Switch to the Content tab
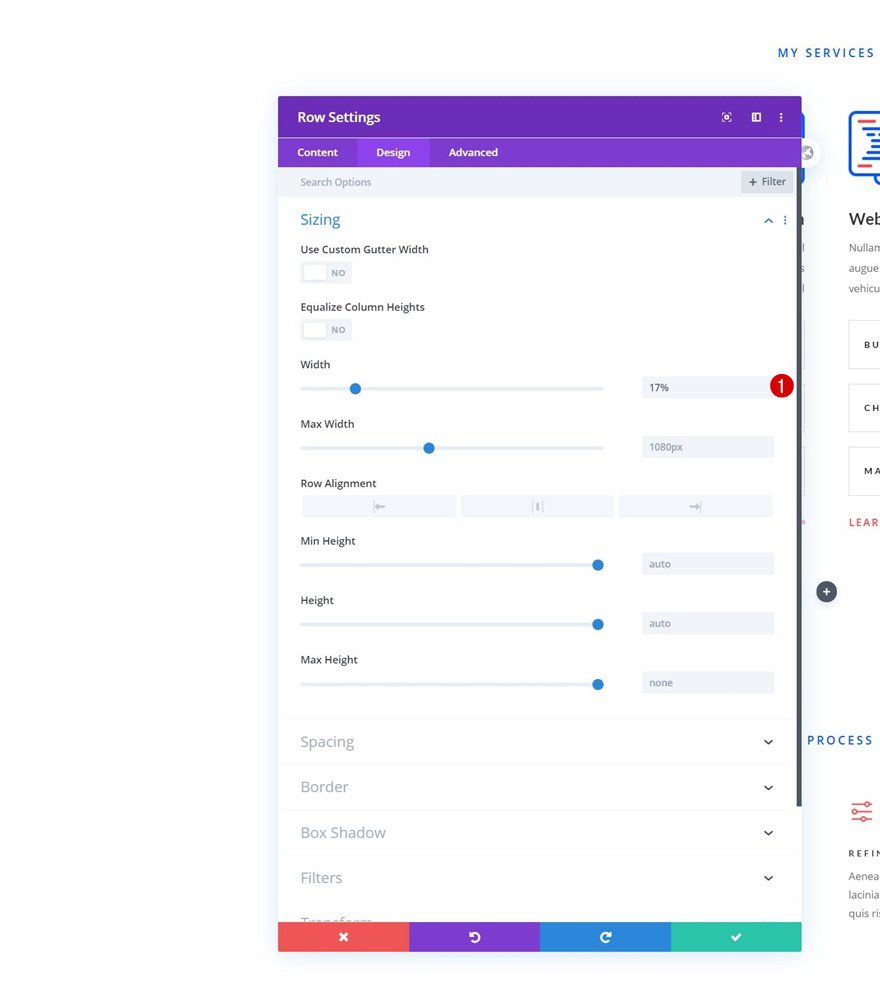The image size is (880, 998). point(317,152)
